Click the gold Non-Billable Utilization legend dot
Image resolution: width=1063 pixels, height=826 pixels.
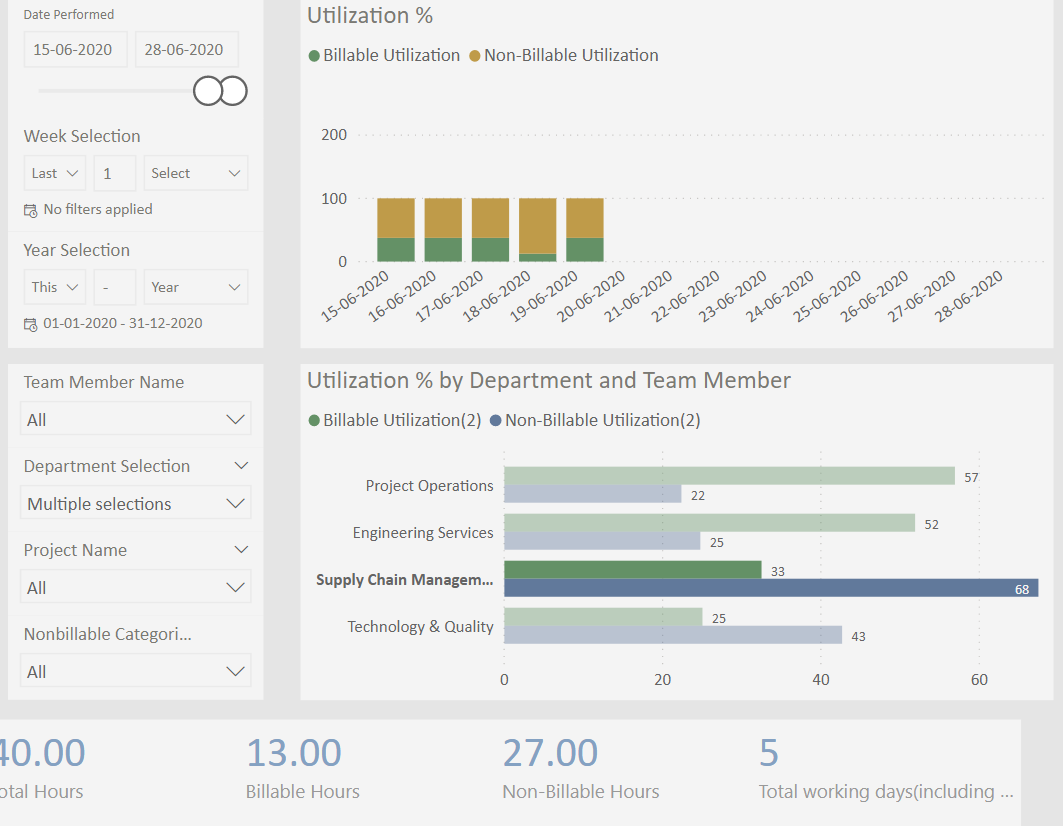point(475,56)
